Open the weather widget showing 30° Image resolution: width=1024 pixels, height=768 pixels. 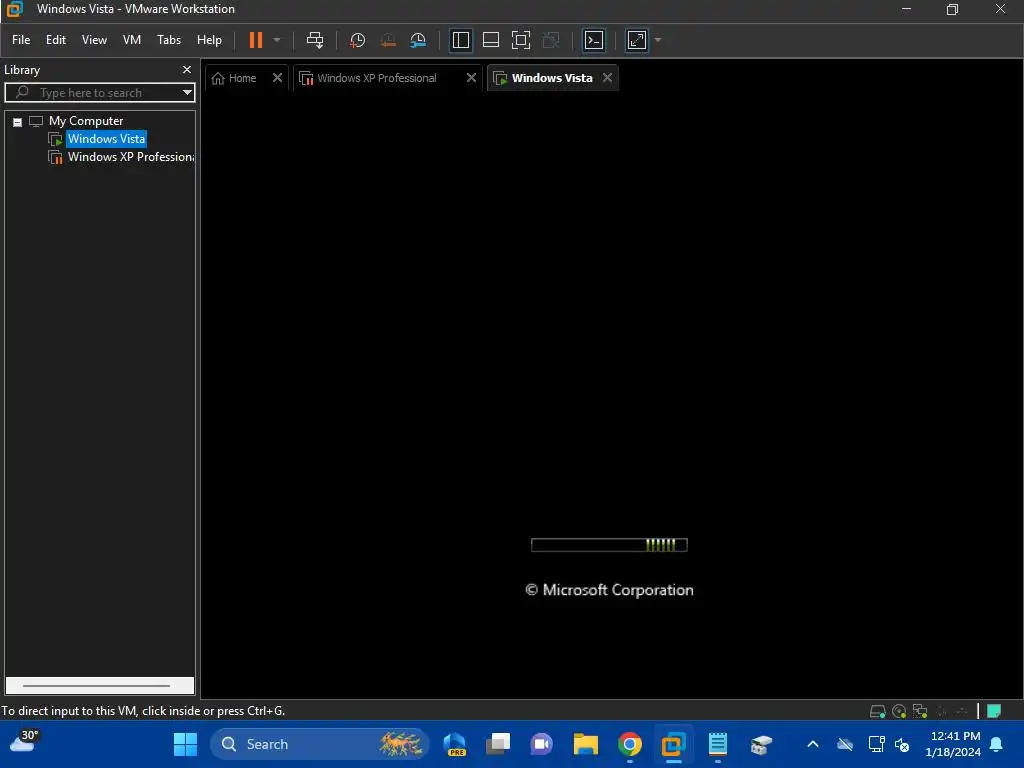24,743
